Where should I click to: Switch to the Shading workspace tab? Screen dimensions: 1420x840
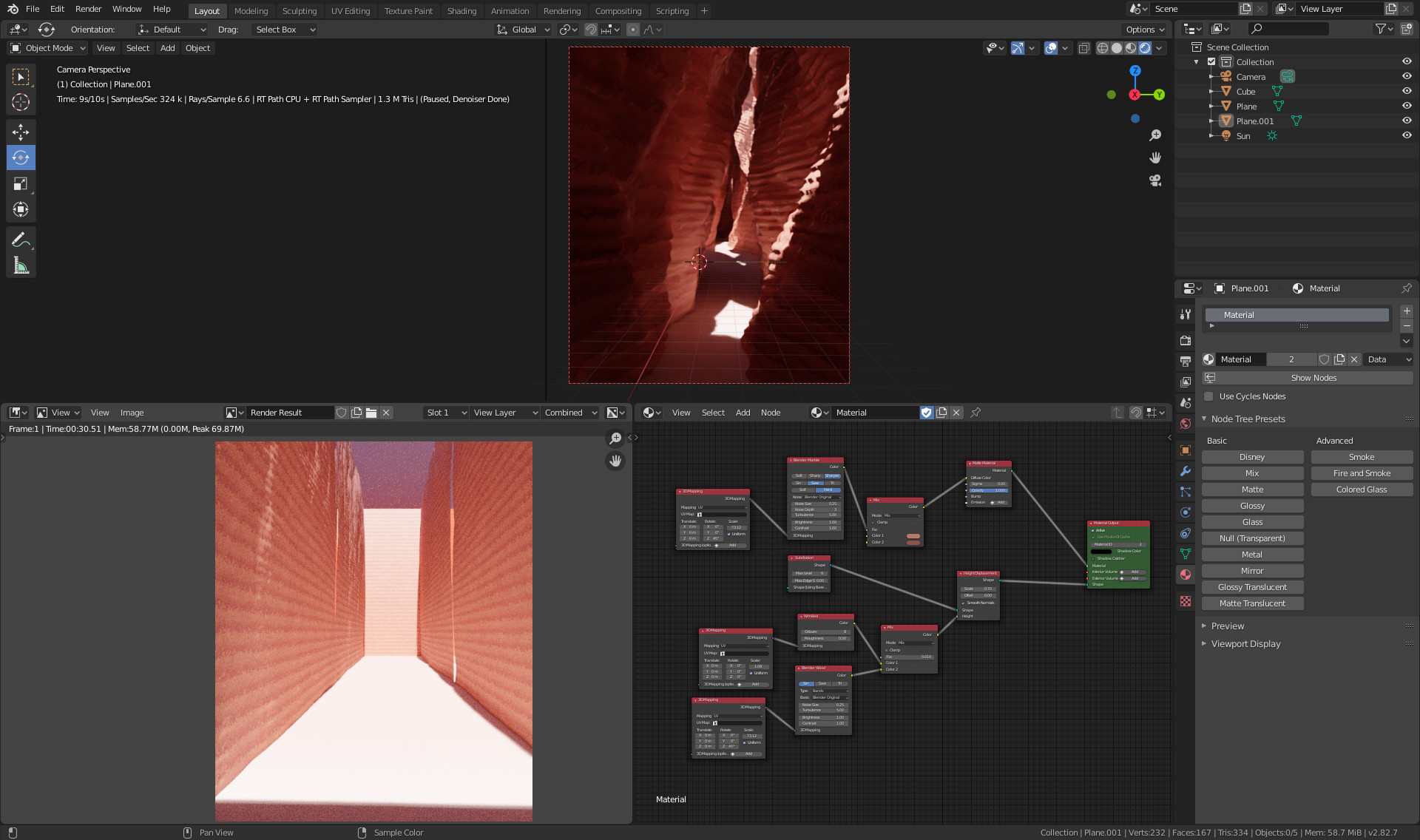(x=461, y=11)
